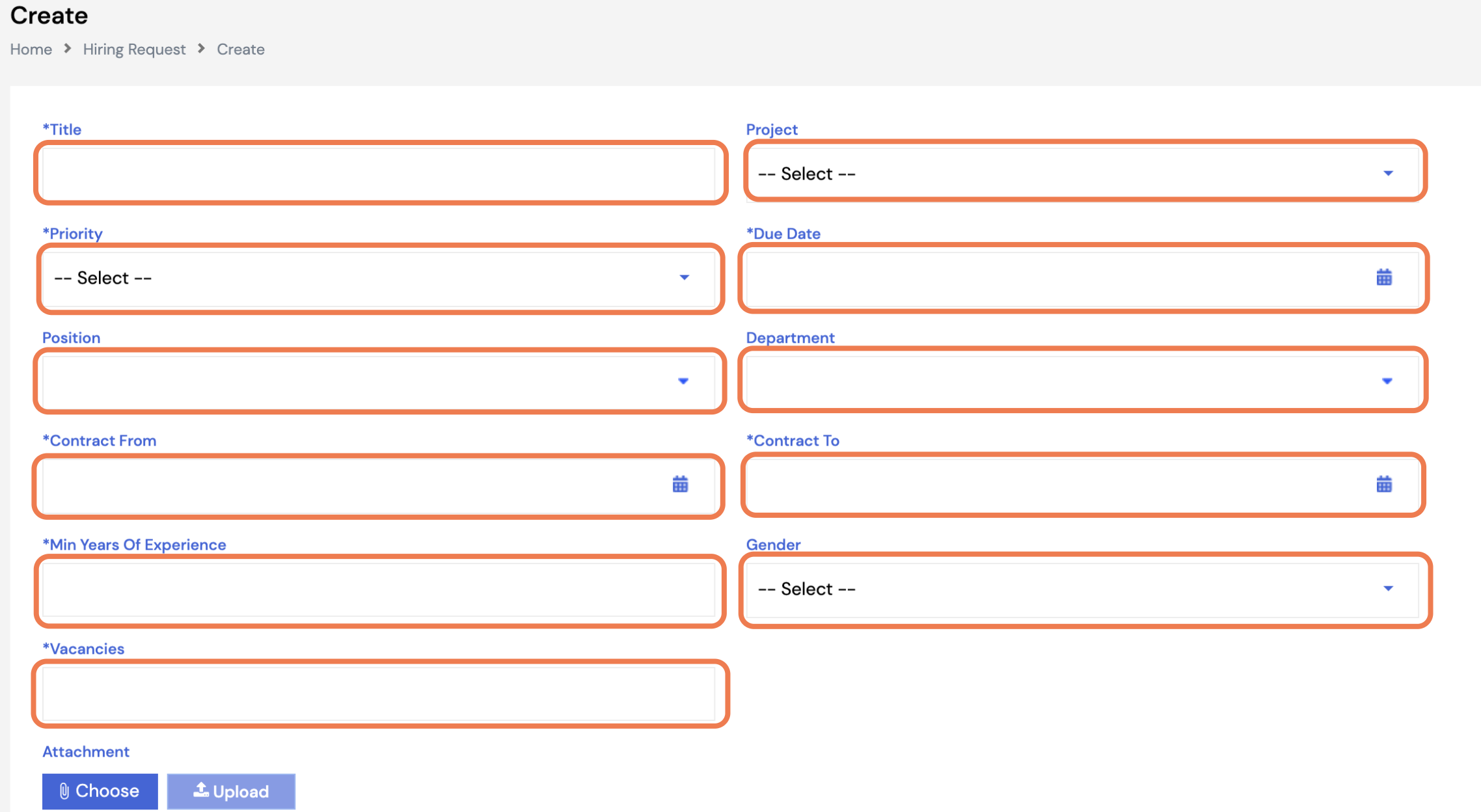Navigate to Hiring Request breadcrumb

tap(134, 49)
